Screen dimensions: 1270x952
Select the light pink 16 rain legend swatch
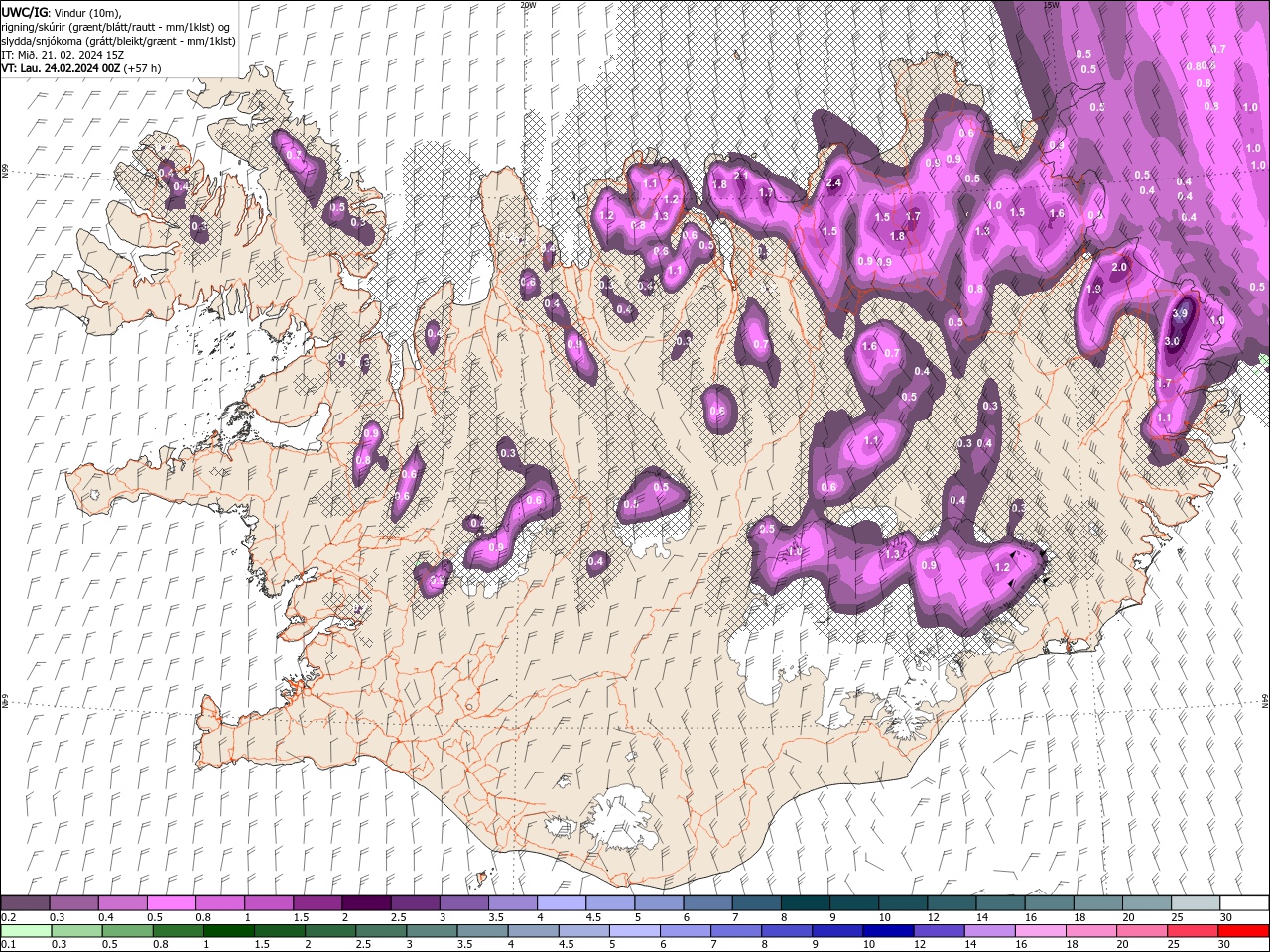point(1040,931)
